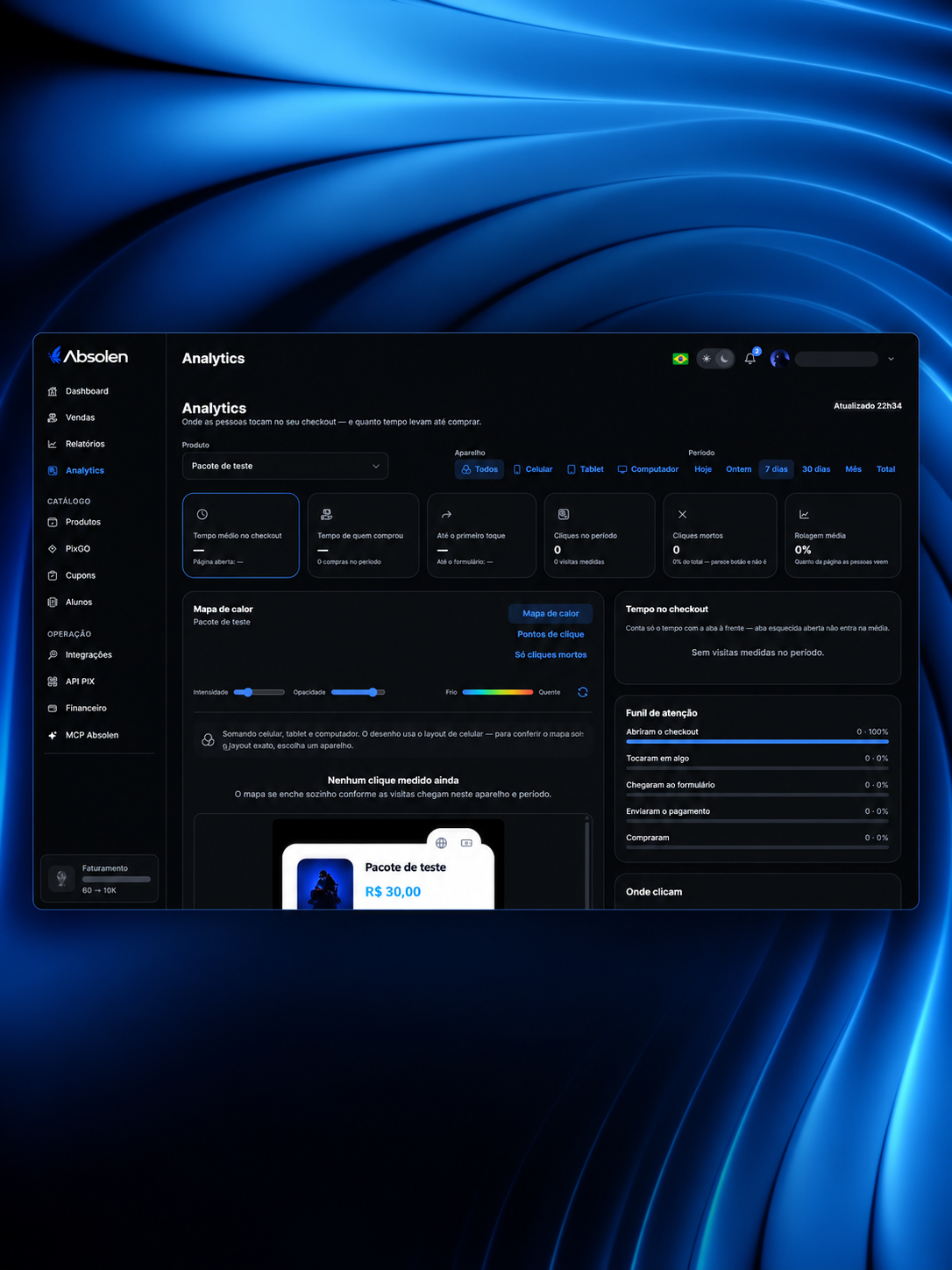
Task: Click the Cupons icon in the sidebar
Action: point(53,575)
